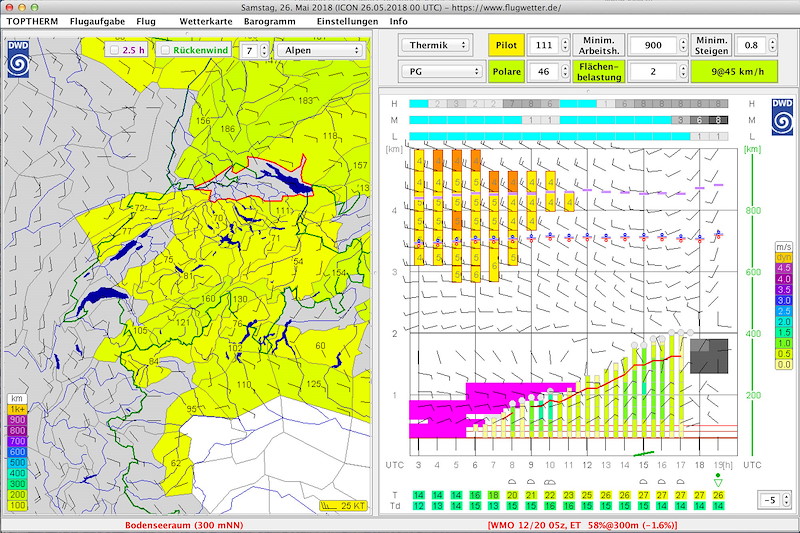This screenshot has height=533, width=800.
Task: Open the Flug menu
Action: coord(146,21)
